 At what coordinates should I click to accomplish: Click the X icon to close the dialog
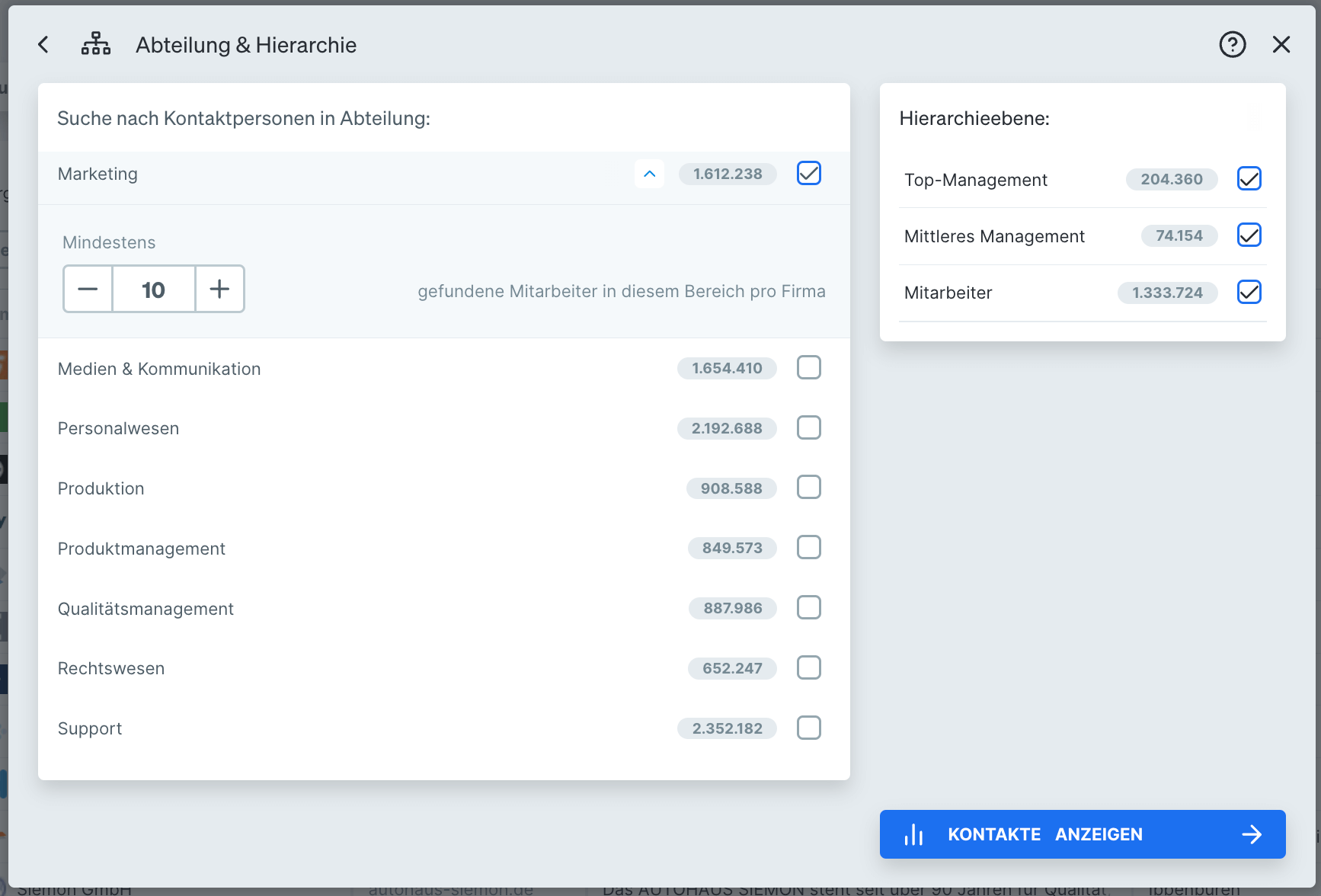pos(1282,45)
